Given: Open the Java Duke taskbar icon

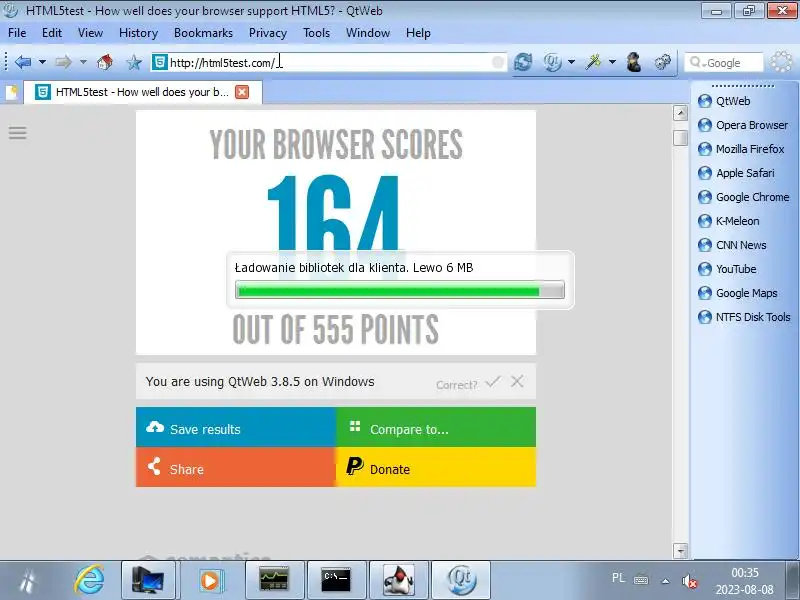Looking at the screenshot, I should coord(399,580).
